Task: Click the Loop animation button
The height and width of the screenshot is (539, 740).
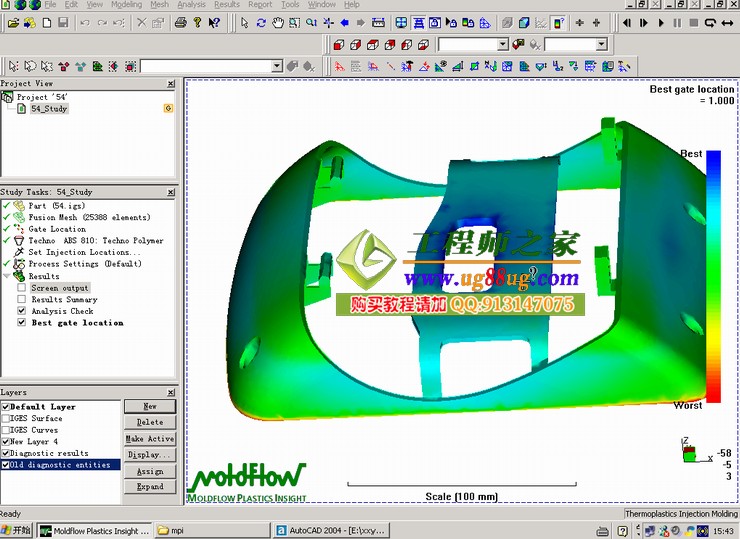Action: [x=710, y=23]
